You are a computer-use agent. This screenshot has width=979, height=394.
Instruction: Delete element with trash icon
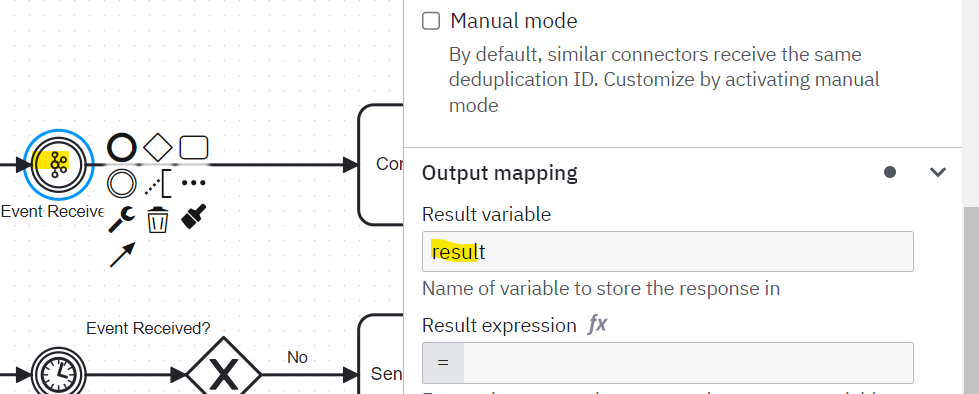(x=157, y=220)
